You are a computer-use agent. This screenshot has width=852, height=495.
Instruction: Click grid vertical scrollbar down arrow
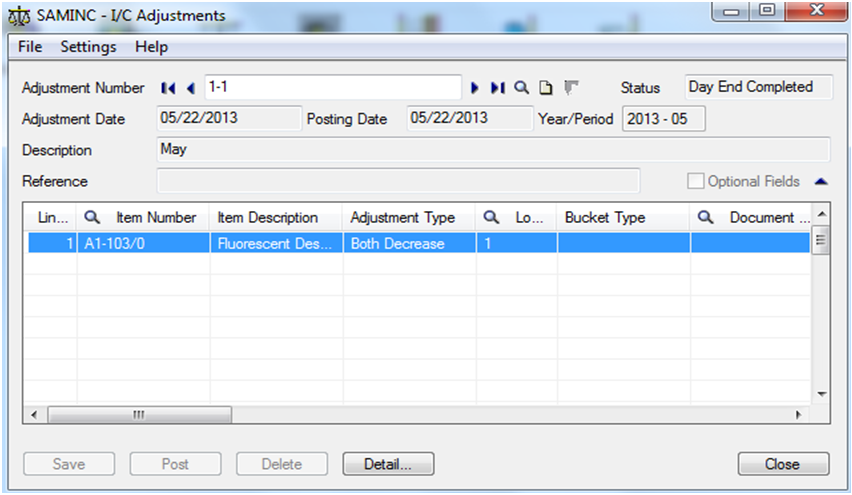tap(822, 394)
